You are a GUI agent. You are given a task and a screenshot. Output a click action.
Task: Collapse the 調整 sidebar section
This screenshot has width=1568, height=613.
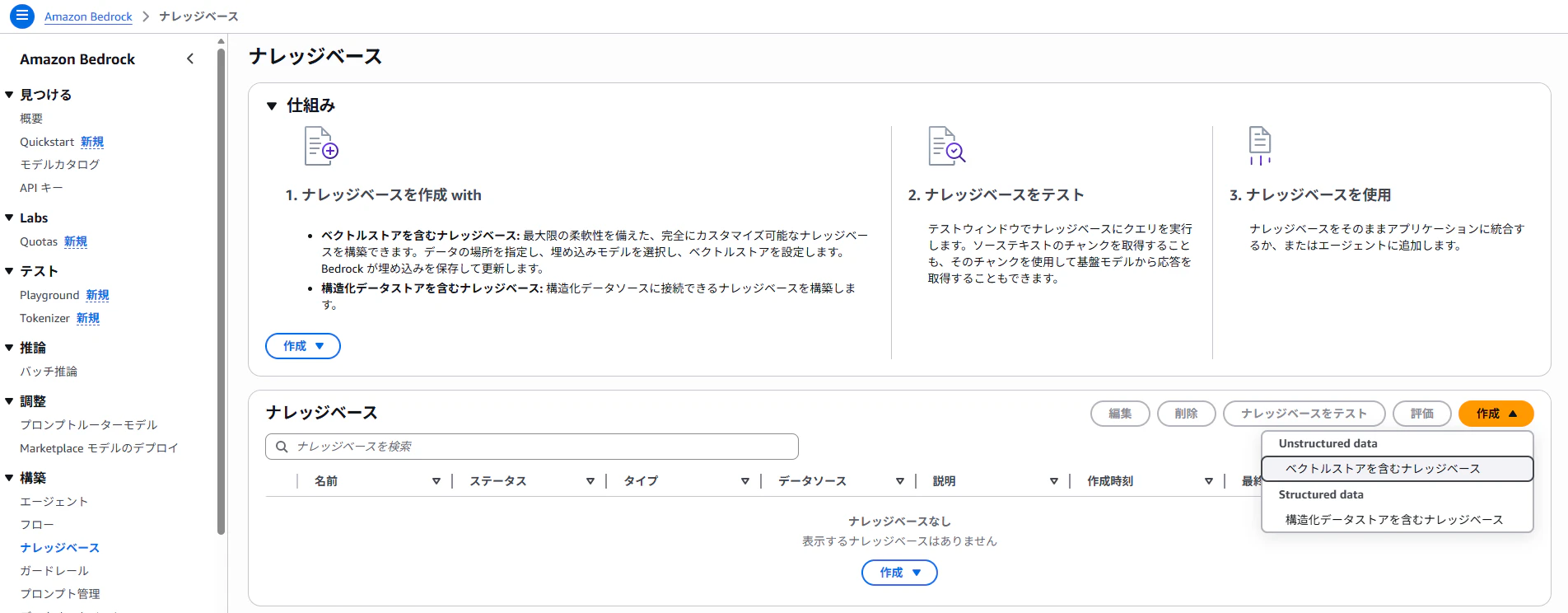point(9,401)
